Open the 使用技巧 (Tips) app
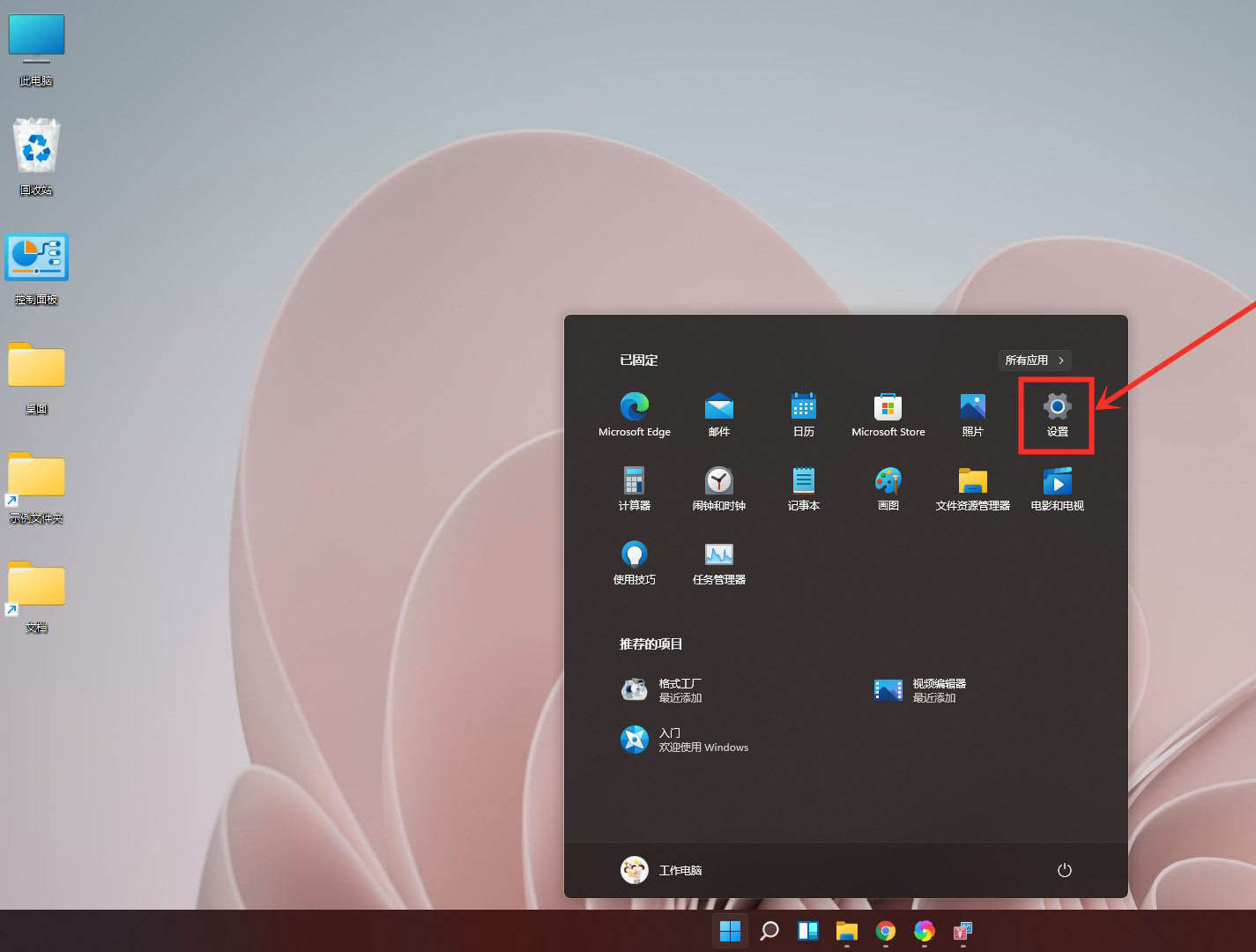Viewport: 1256px width, 952px height. (634, 562)
